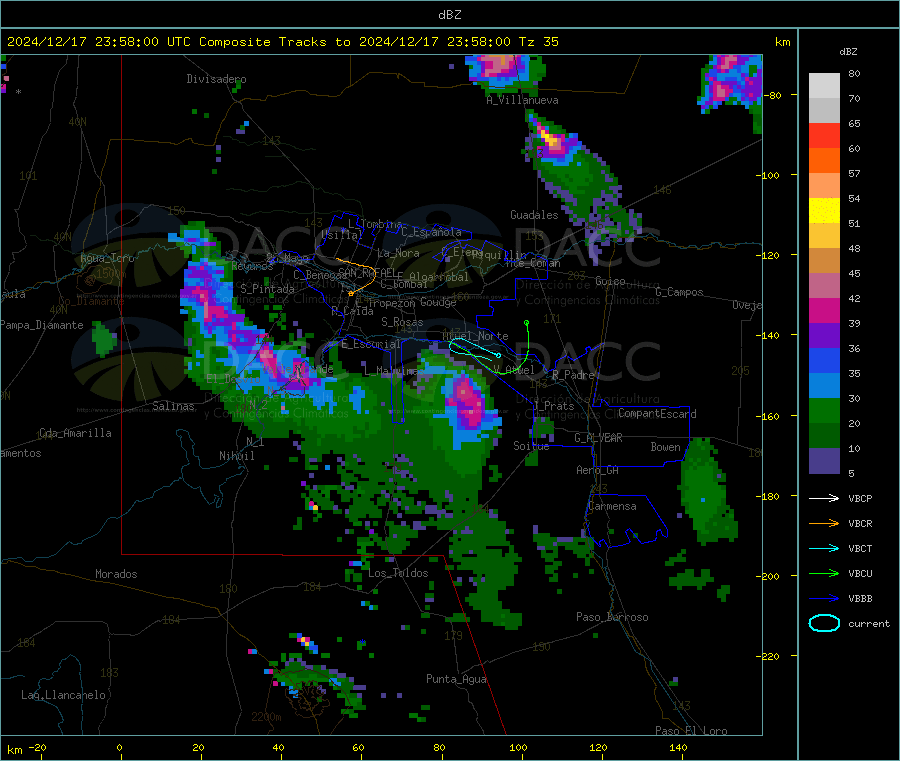Click the 'Punta_Agua' map label
This screenshot has height=761, width=900.
tap(456, 679)
